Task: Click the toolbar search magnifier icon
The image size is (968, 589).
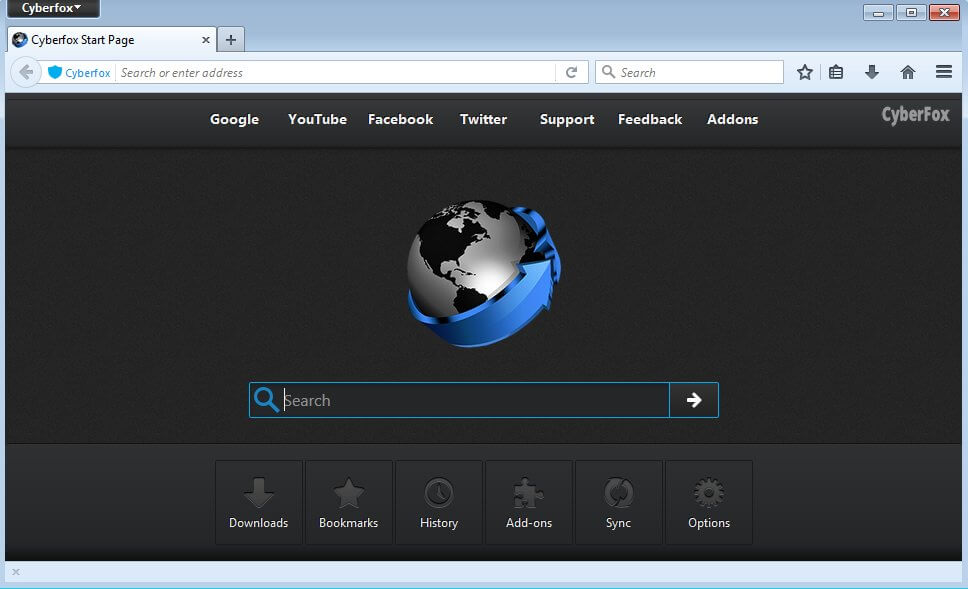Action: pos(608,72)
